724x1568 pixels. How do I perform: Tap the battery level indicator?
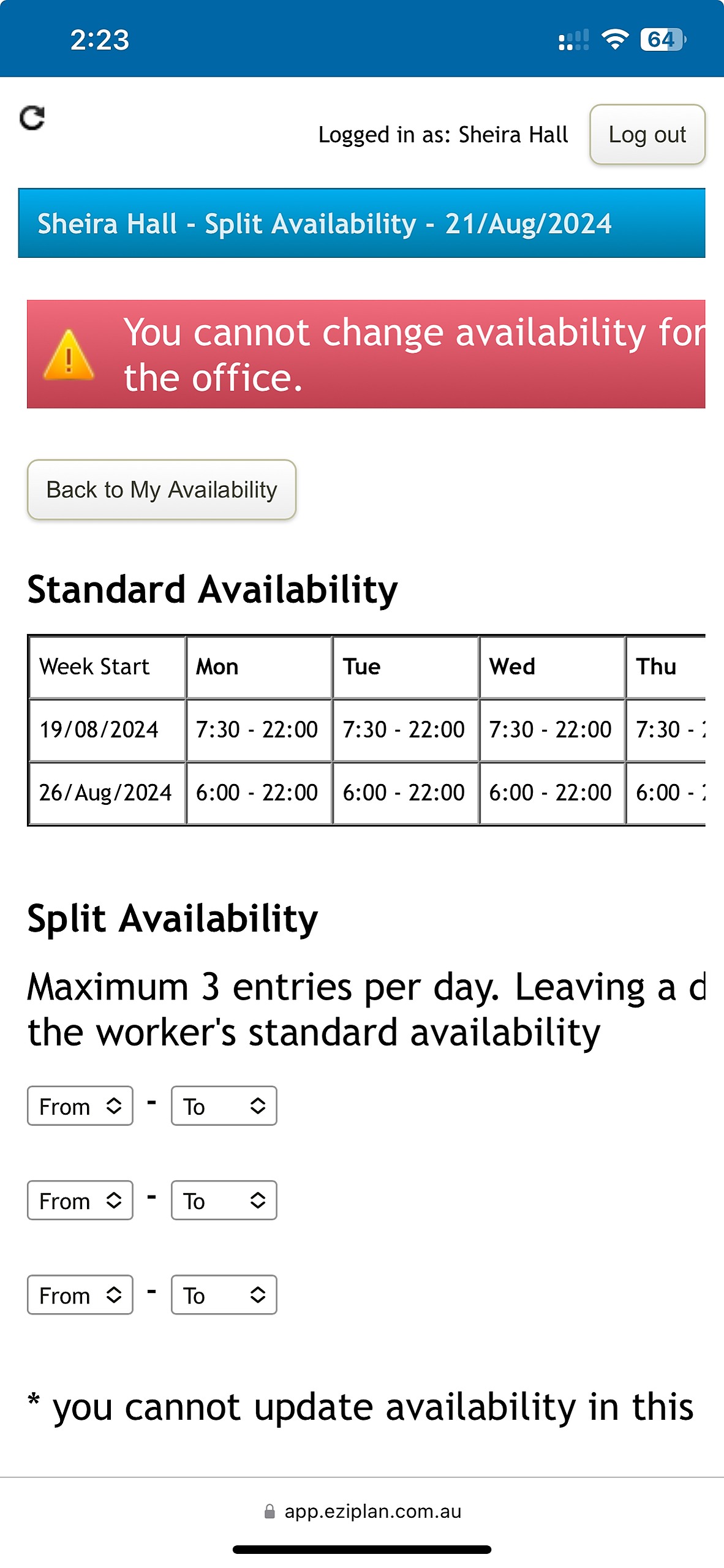coord(663,40)
